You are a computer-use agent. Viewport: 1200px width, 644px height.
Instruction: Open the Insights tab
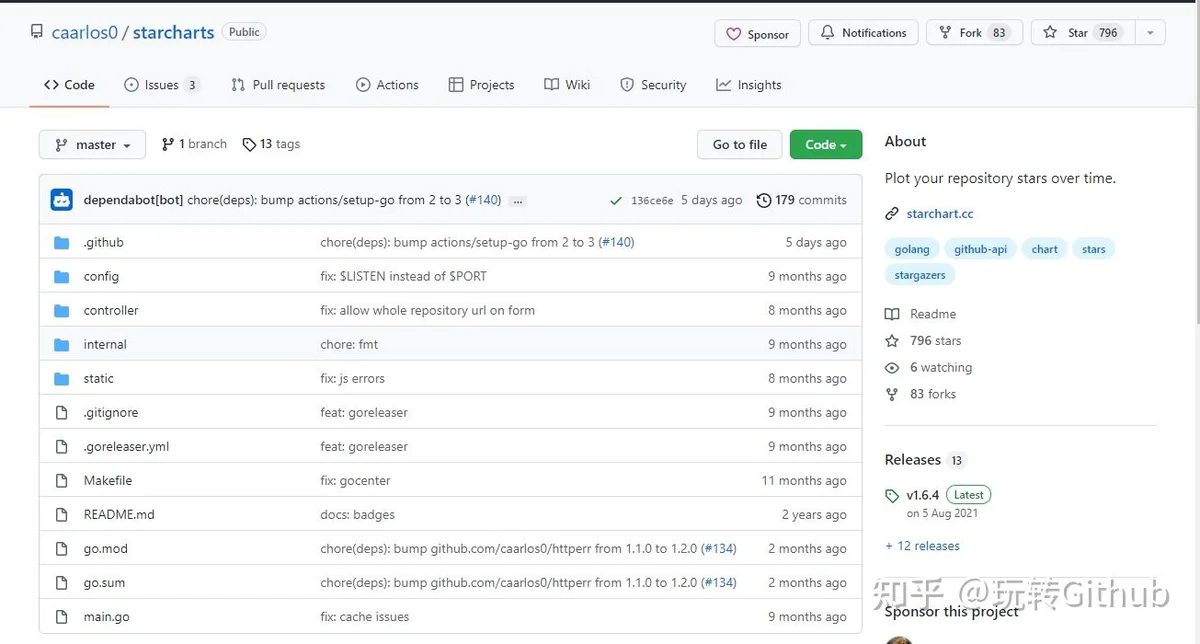(749, 85)
